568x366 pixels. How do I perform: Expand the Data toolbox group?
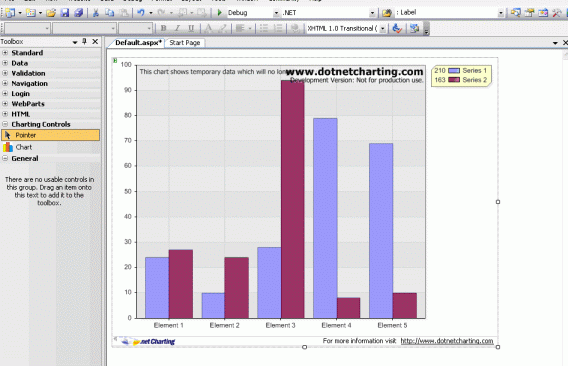5,63
